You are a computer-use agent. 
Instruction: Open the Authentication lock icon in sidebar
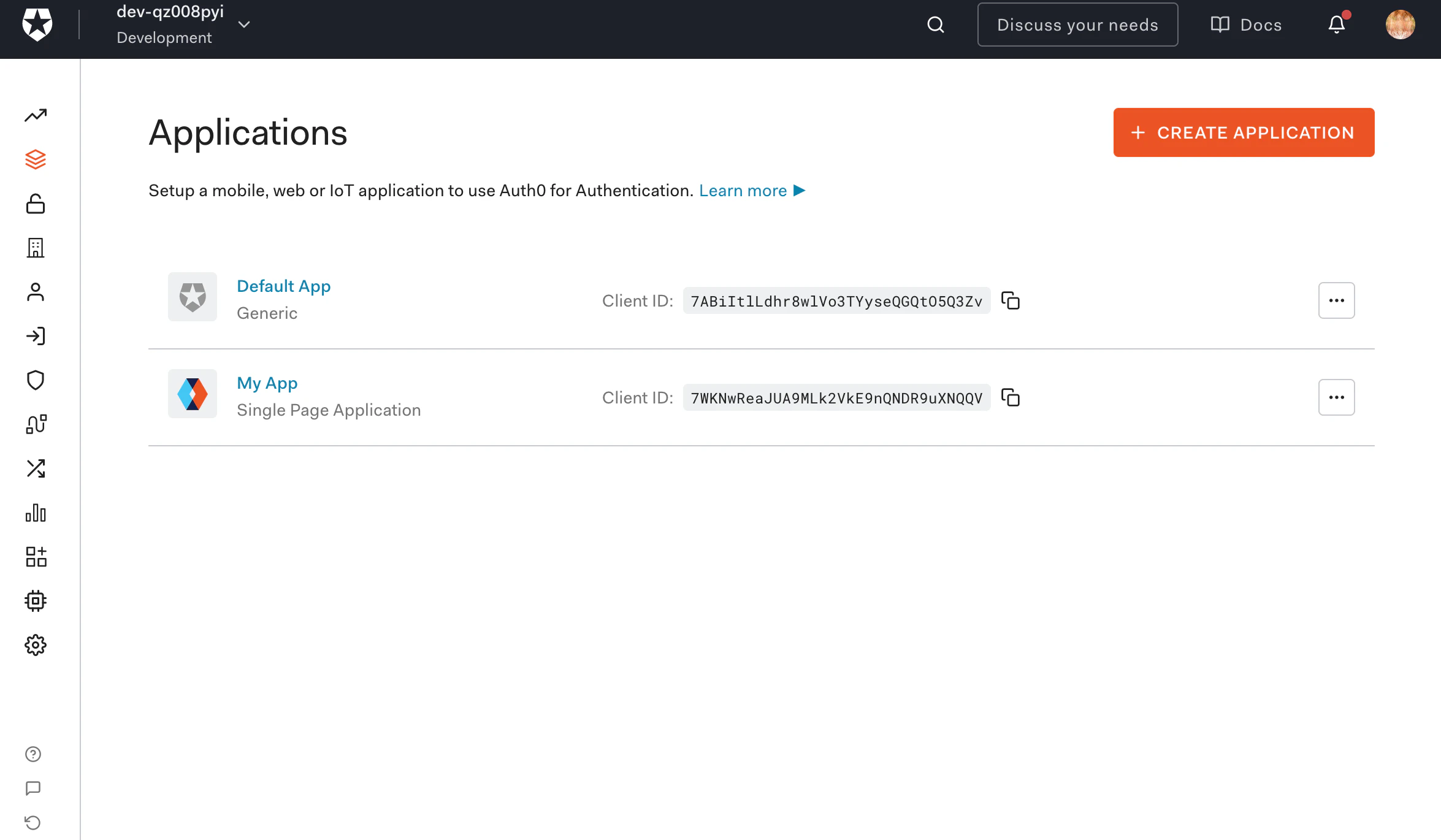pyautogui.click(x=36, y=204)
